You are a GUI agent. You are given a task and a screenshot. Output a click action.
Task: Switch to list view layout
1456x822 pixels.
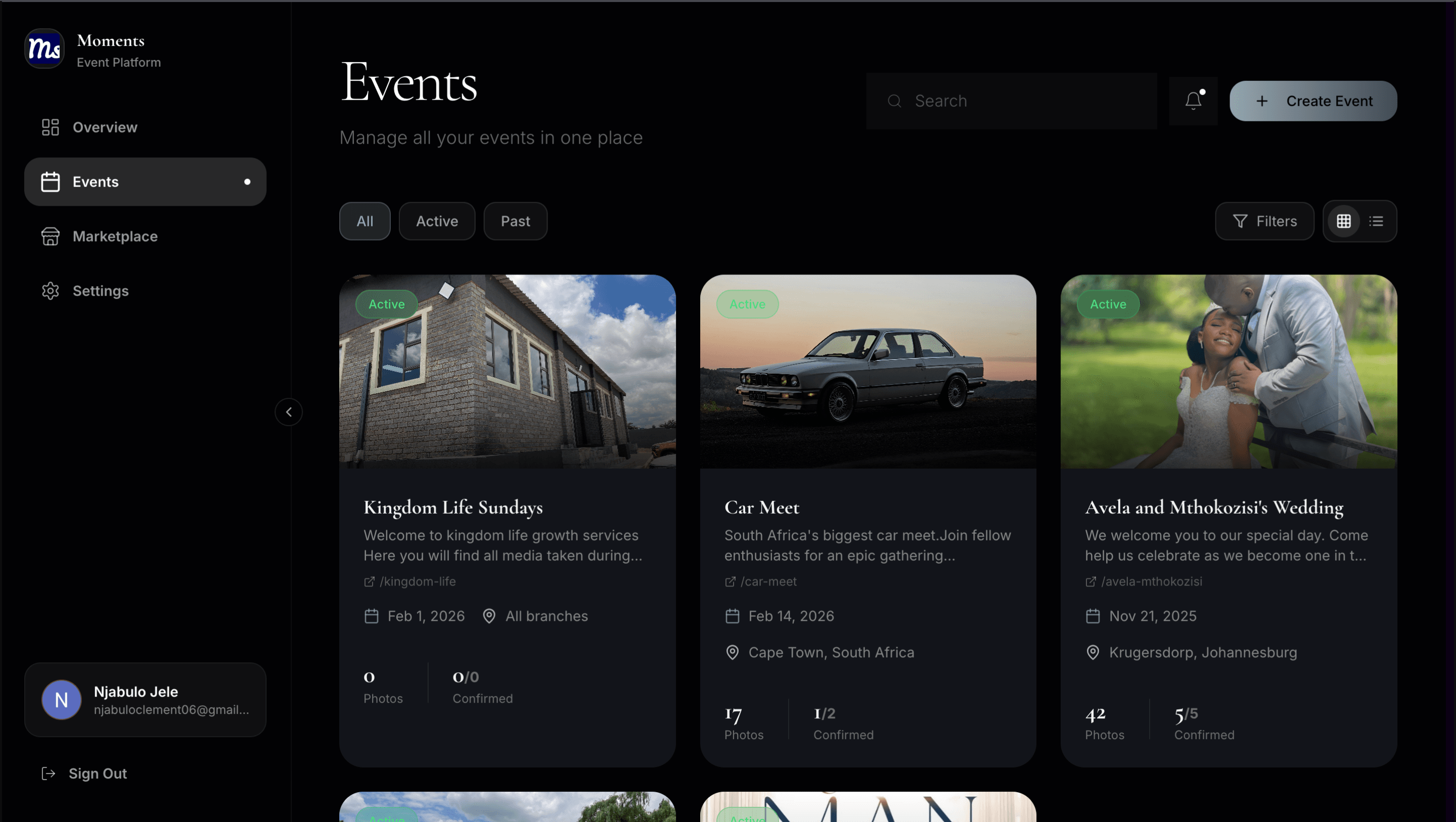point(1376,221)
